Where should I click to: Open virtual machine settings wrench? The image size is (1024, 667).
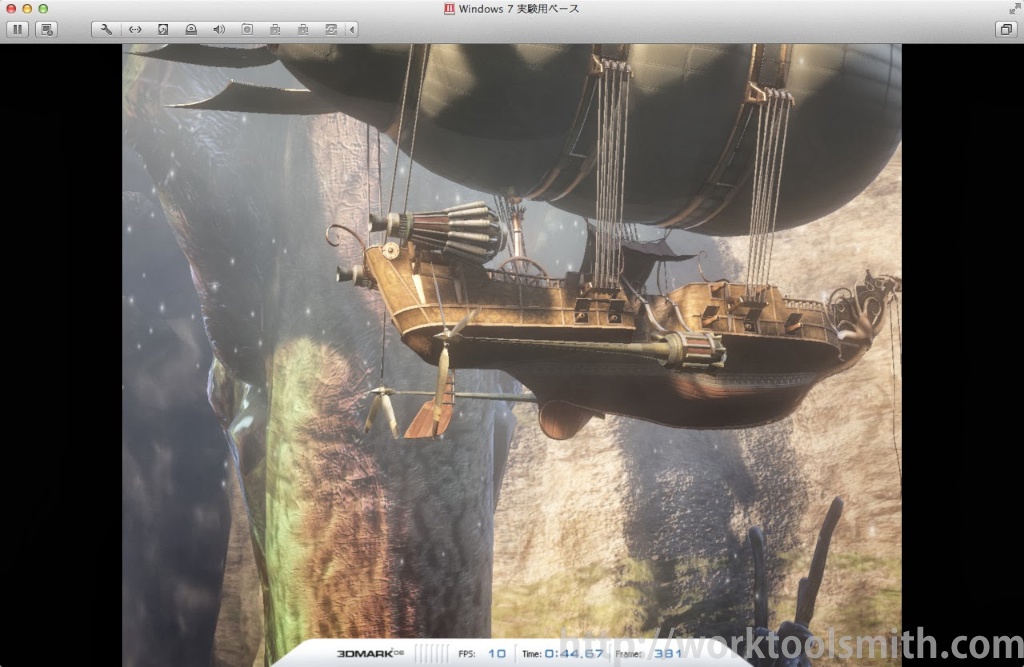(x=106, y=29)
